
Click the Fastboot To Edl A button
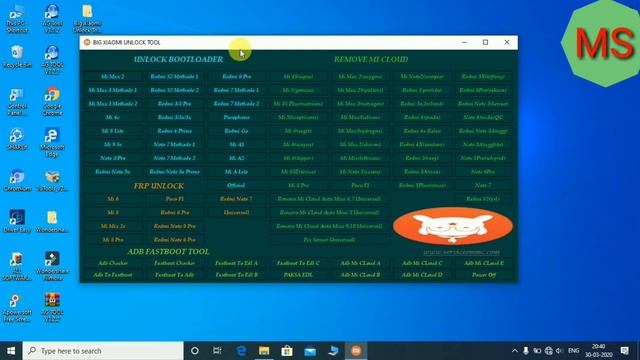pyautogui.click(x=236, y=263)
